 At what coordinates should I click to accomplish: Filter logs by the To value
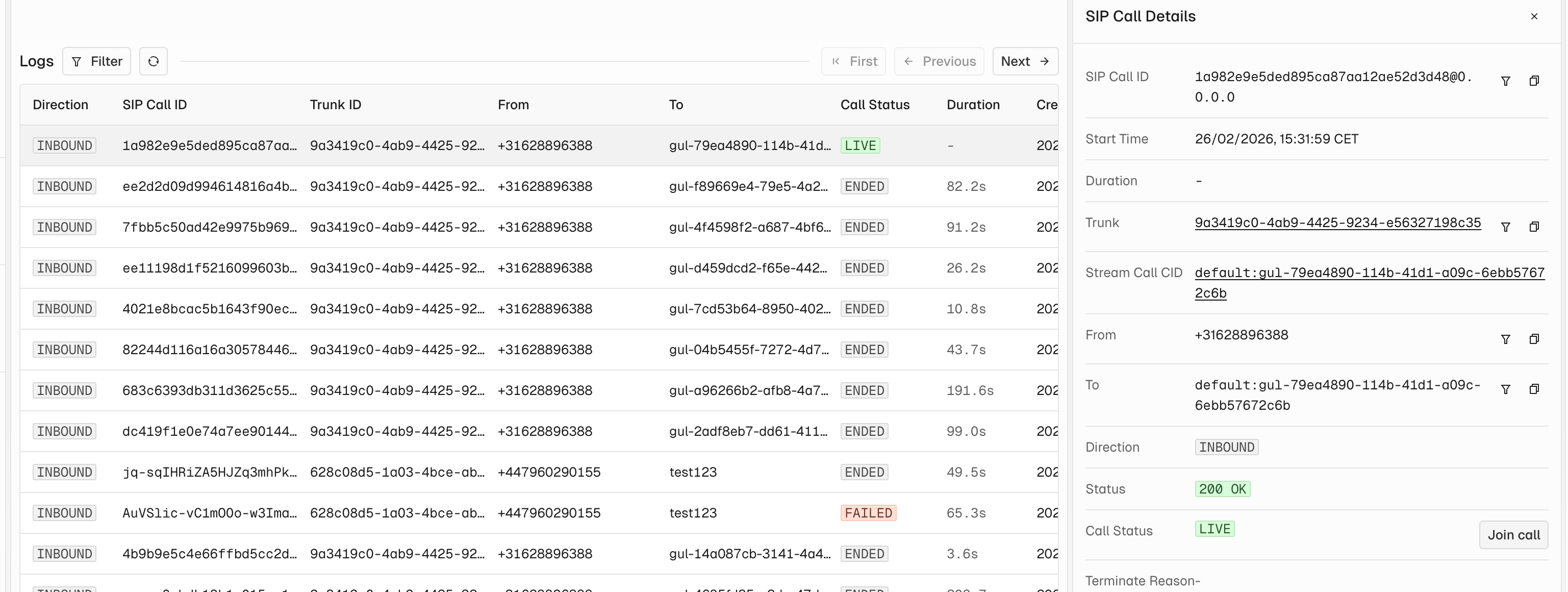(x=1506, y=388)
